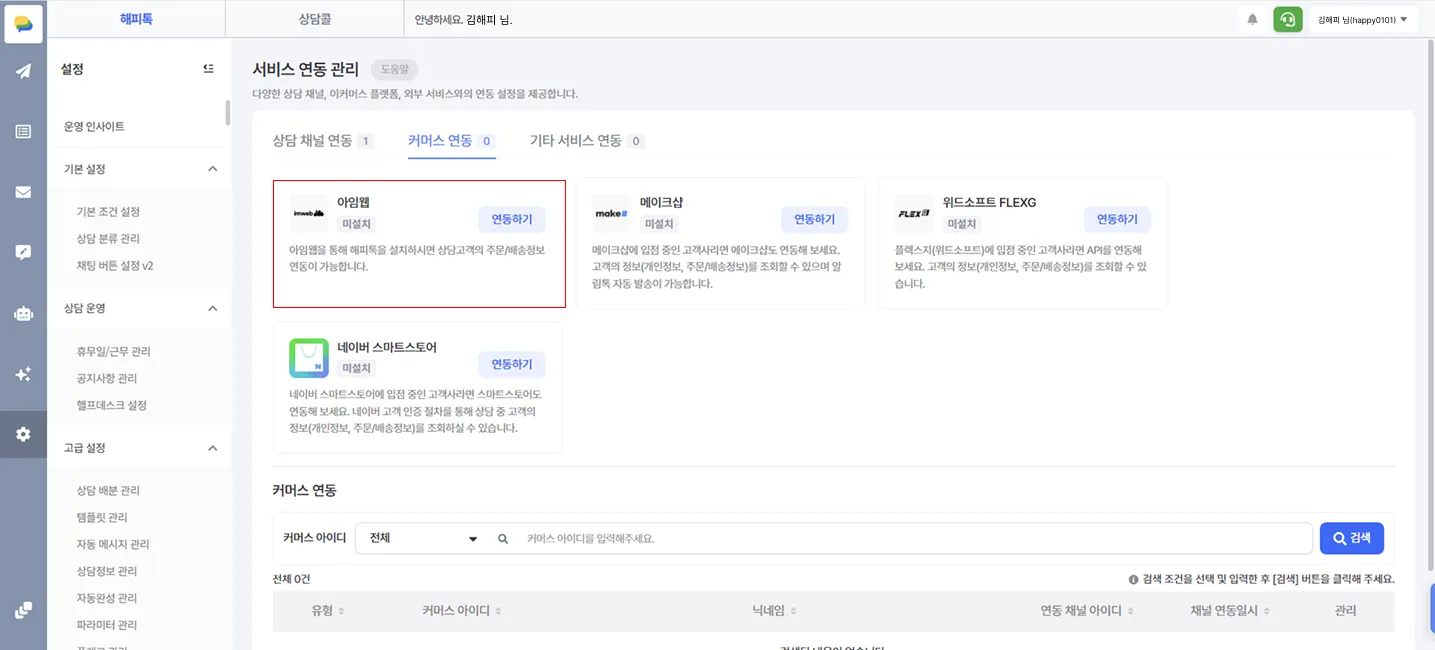Collapse the 상담 운영 section
This screenshot has width=1435, height=650.
[x=212, y=308]
